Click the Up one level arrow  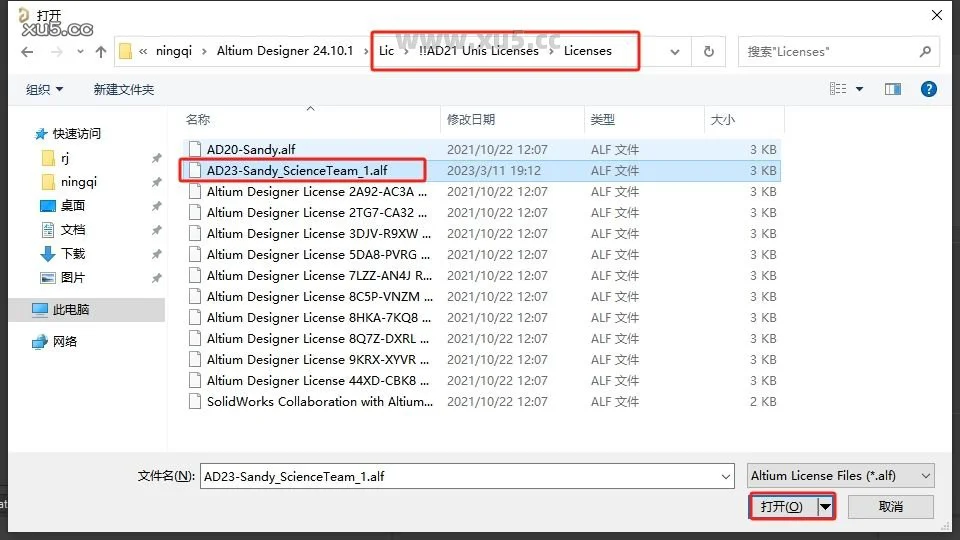pos(100,51)
